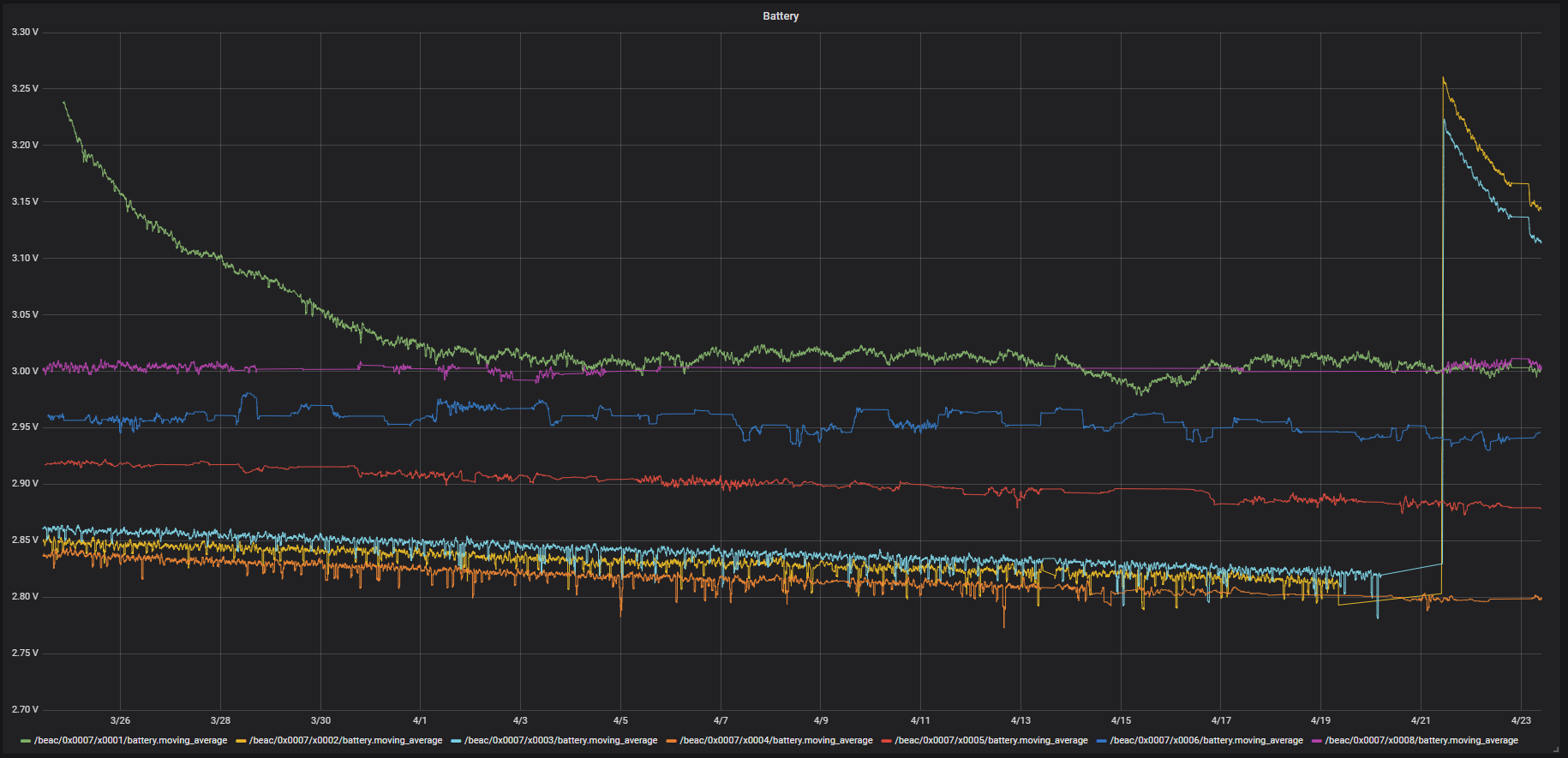The height and width of the screenshot is (758, 1568).
Task: Open light blue swatch for x0003 series
Action: (456, 741)
